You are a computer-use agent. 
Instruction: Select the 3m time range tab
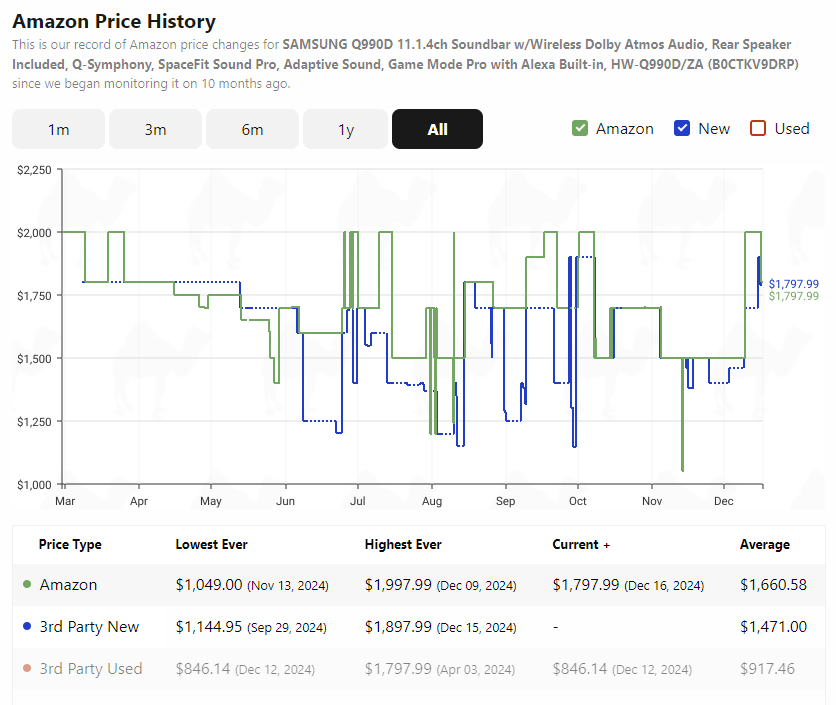[x=156, y=129]
